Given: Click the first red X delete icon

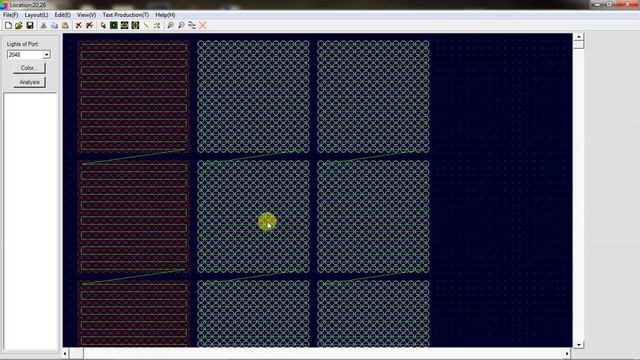Looking at the screenshot, I should (79, 25).
